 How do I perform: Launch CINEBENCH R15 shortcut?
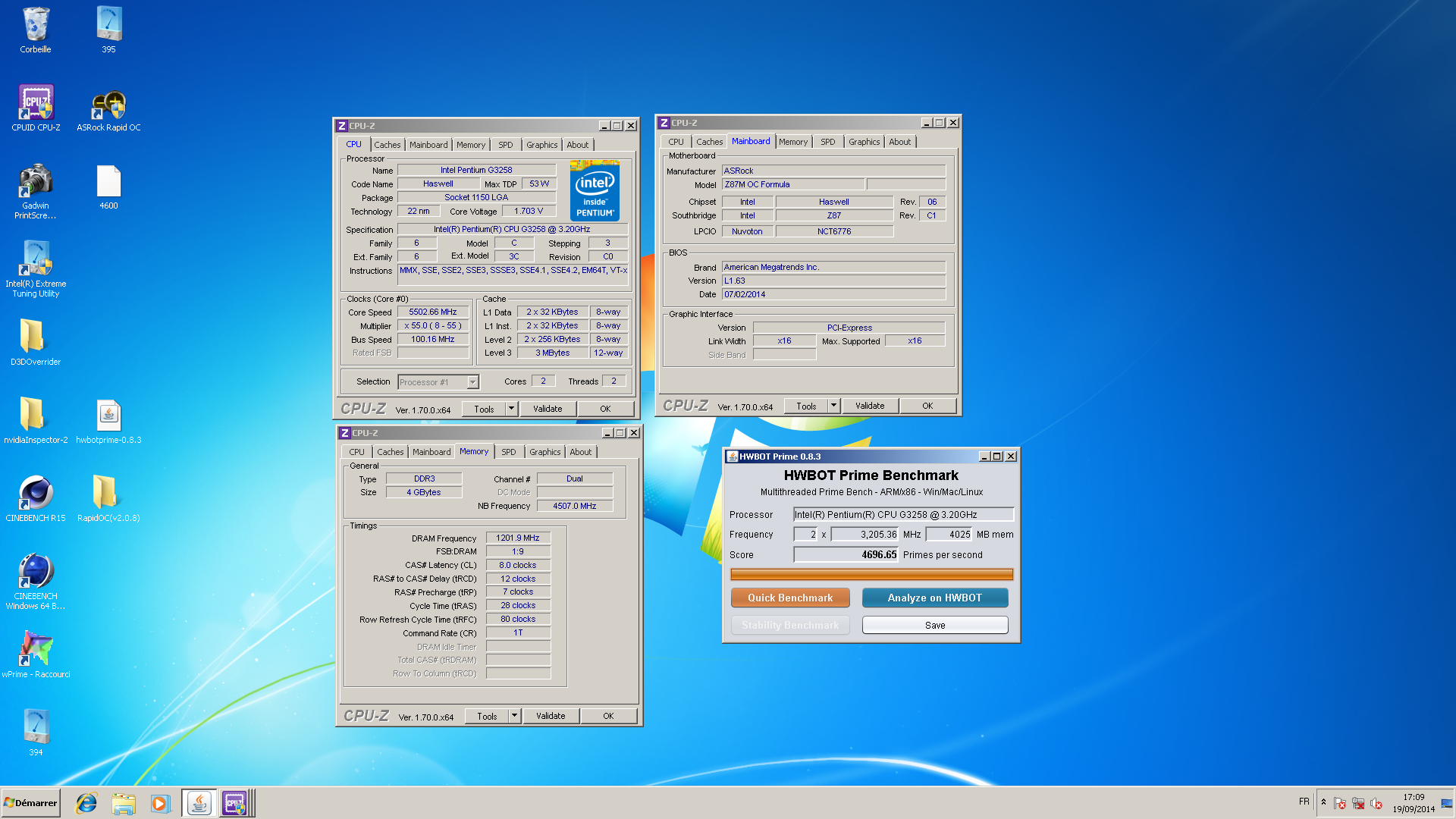pyautogui.click(x=36, y=499)
